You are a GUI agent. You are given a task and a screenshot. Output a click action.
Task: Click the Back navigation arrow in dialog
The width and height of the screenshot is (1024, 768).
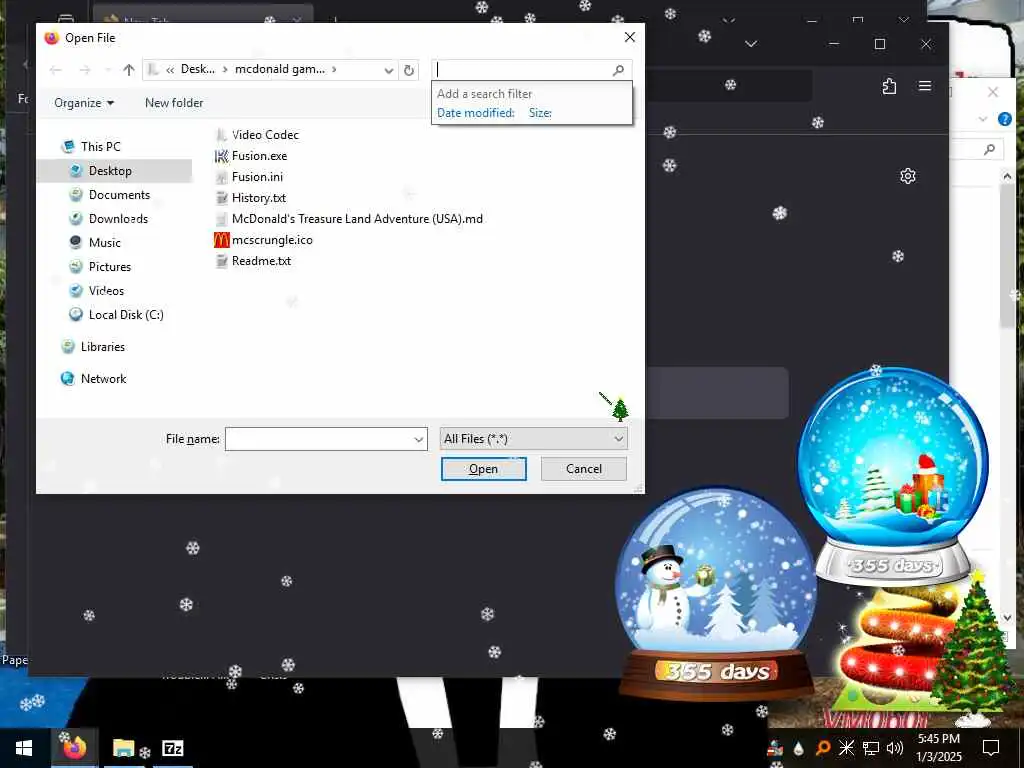click(x=56, y=70)
